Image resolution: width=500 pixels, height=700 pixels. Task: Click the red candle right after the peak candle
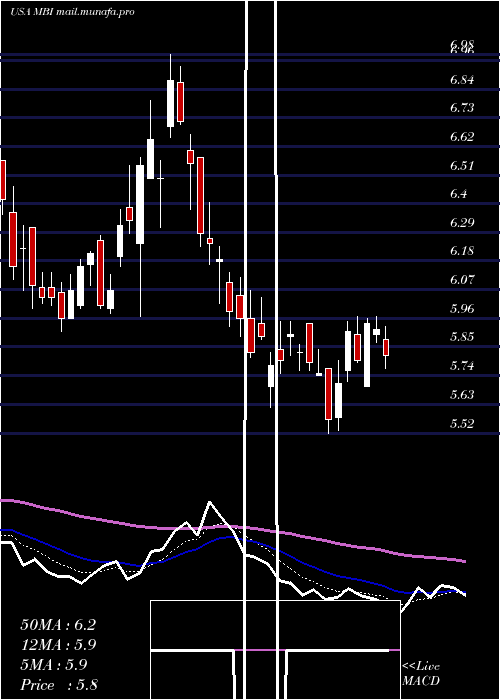point(180,102)
